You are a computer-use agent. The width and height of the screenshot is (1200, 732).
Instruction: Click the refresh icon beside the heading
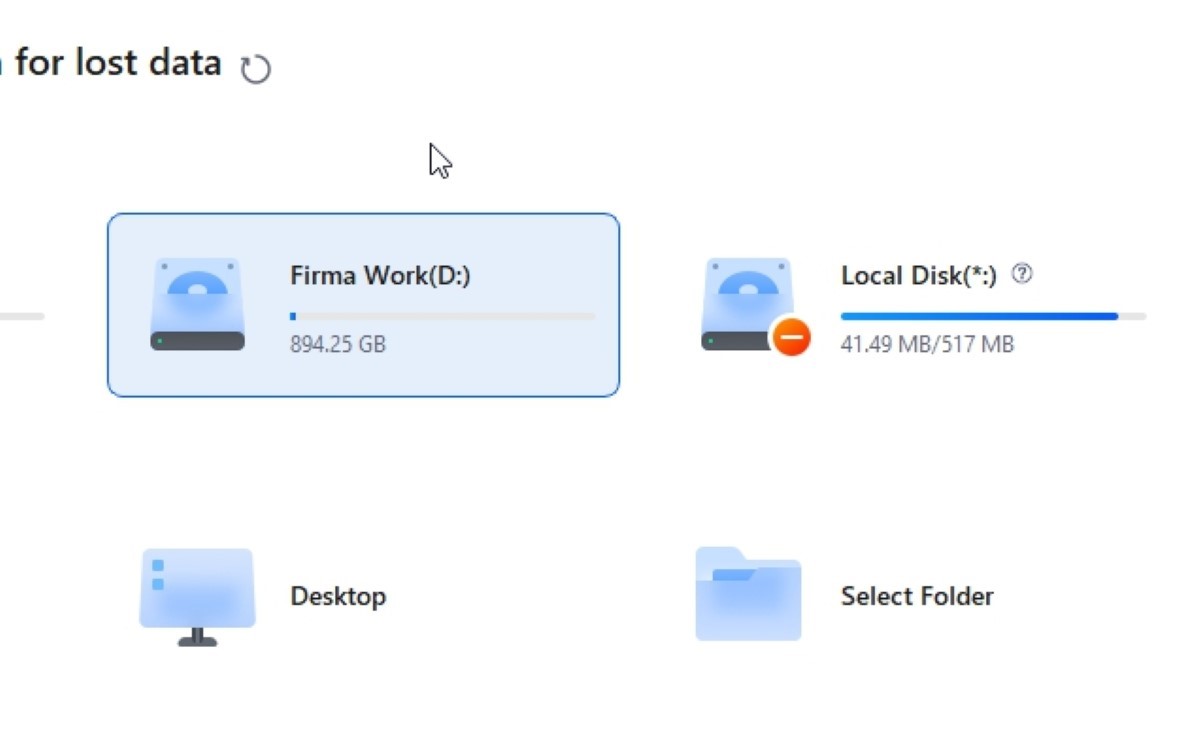click(256, 69)
